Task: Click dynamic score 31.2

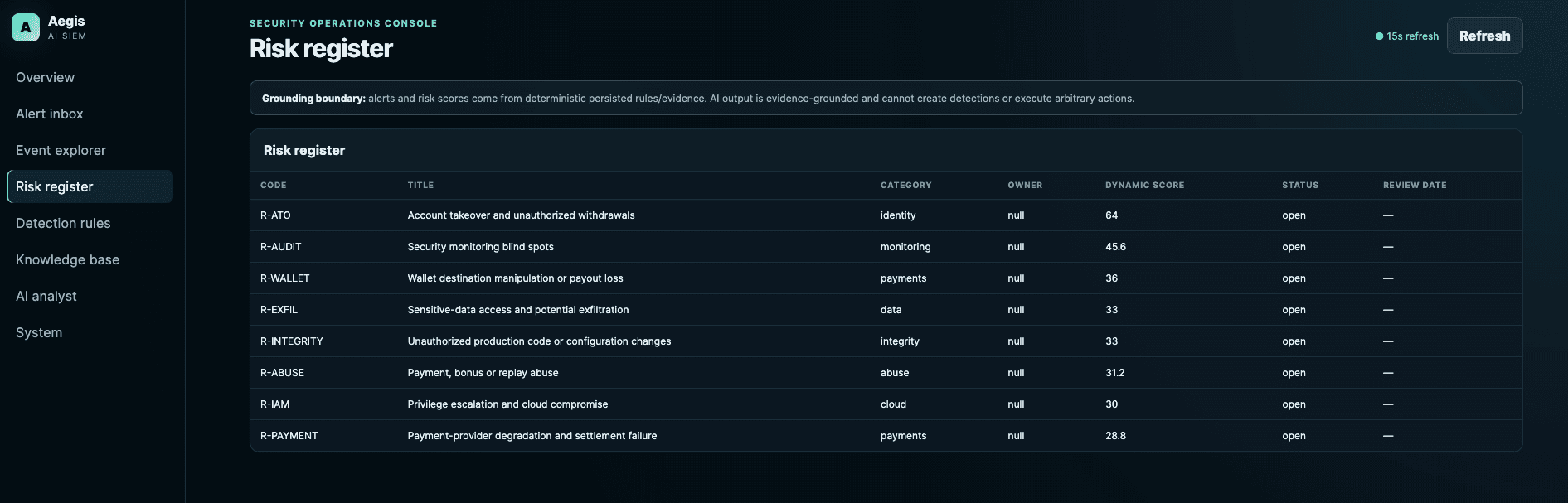Action: 1114,373
